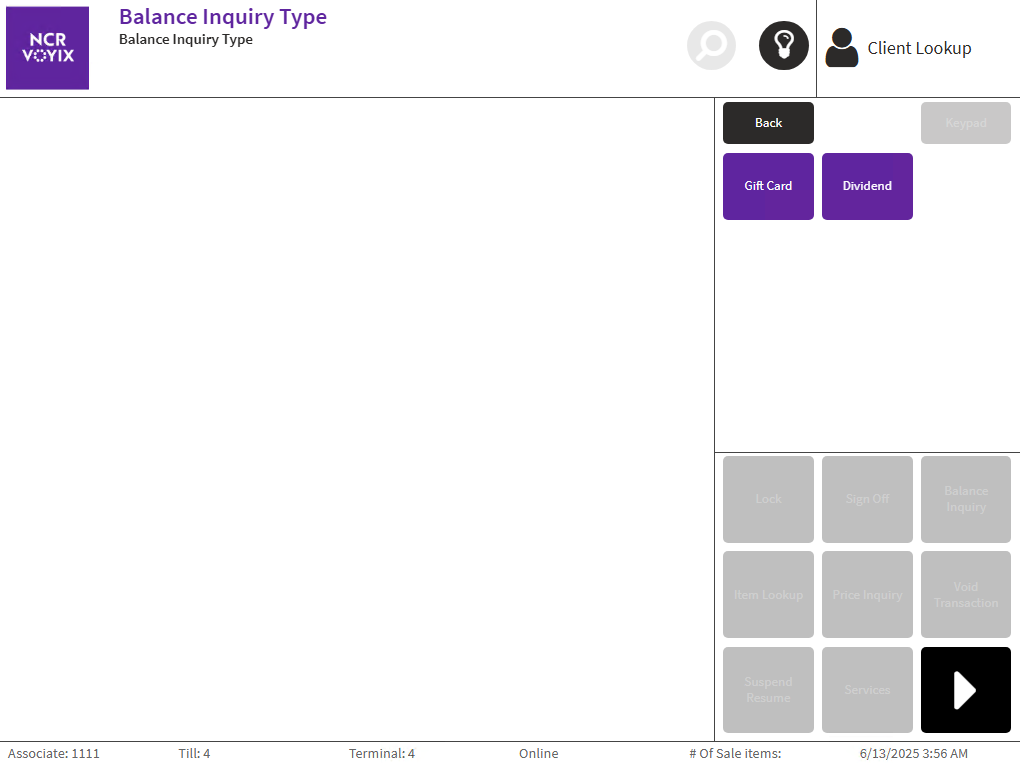Viewport: 1020px width, 763px height.
Task: Open Client Lookup text label
Action: (919, 48)
